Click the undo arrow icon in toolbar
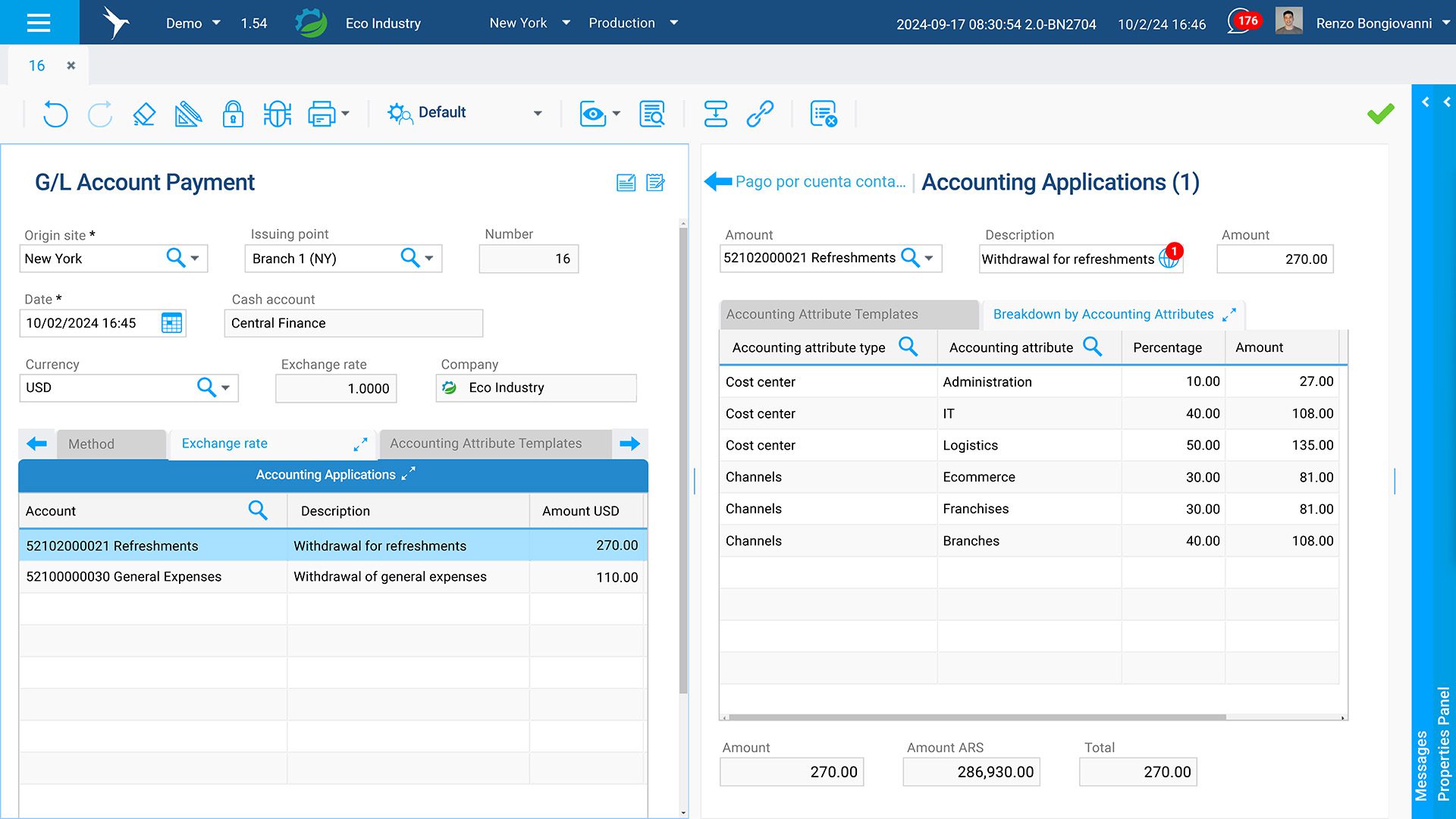This screenshot has width=1456, height=819. 55,114
